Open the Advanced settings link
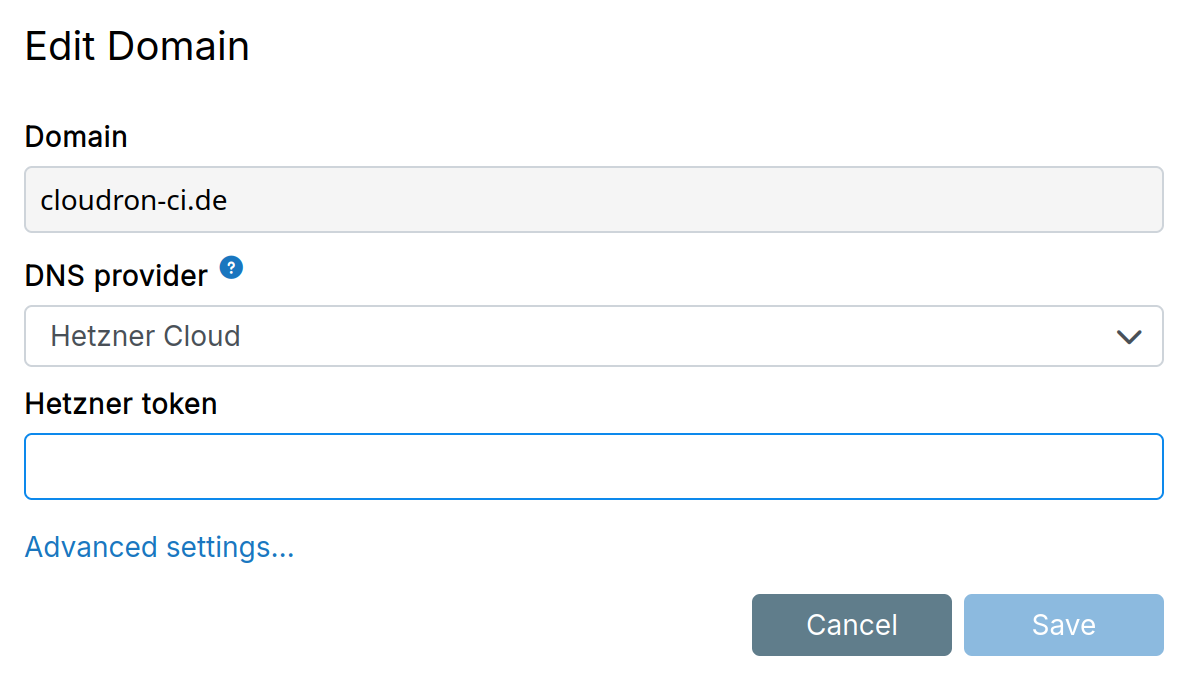This screenshot has width=1185, height=676. [159, 547]
